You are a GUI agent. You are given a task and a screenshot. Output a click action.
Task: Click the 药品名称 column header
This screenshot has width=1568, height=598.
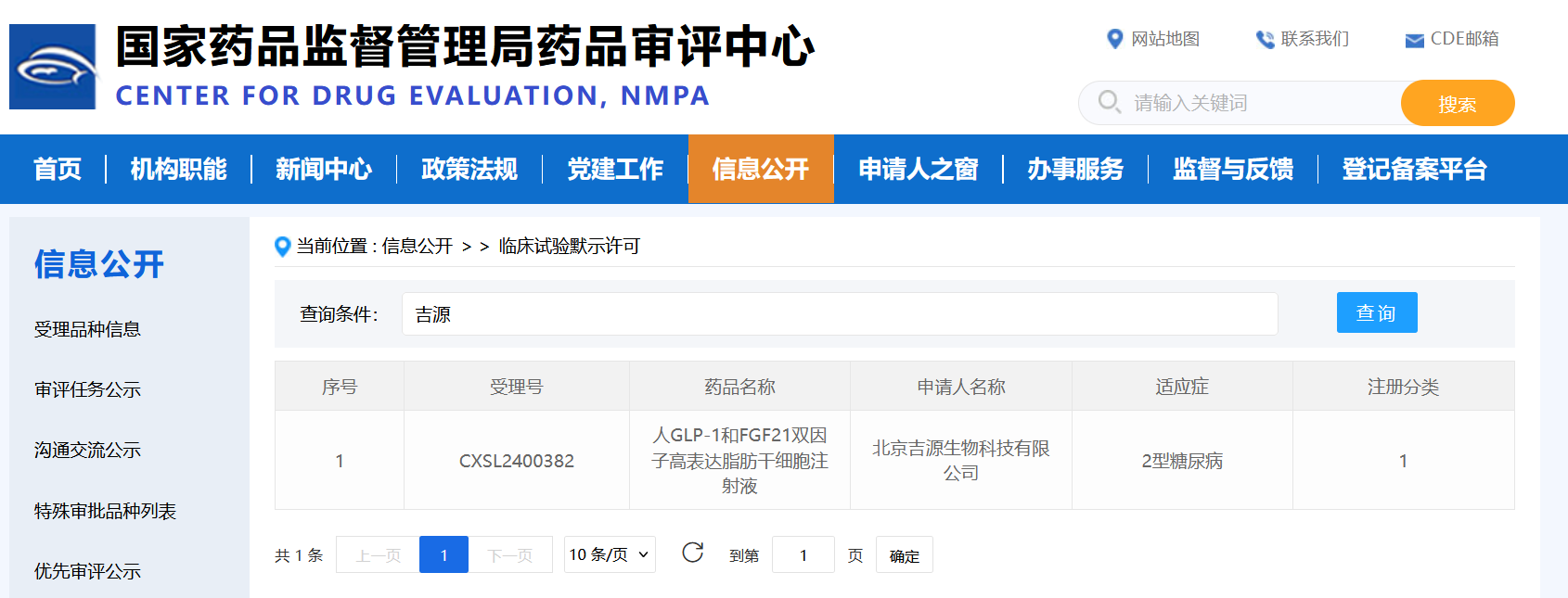(x=739, y=387)
